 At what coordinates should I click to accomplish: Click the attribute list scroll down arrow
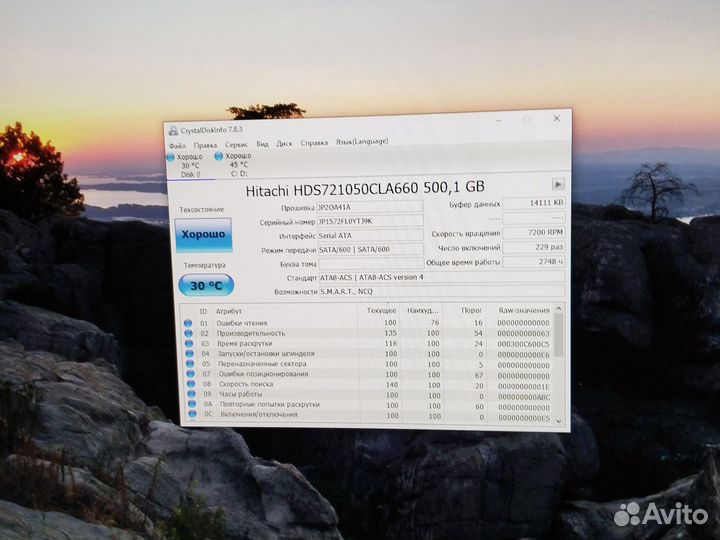[559, 421]
